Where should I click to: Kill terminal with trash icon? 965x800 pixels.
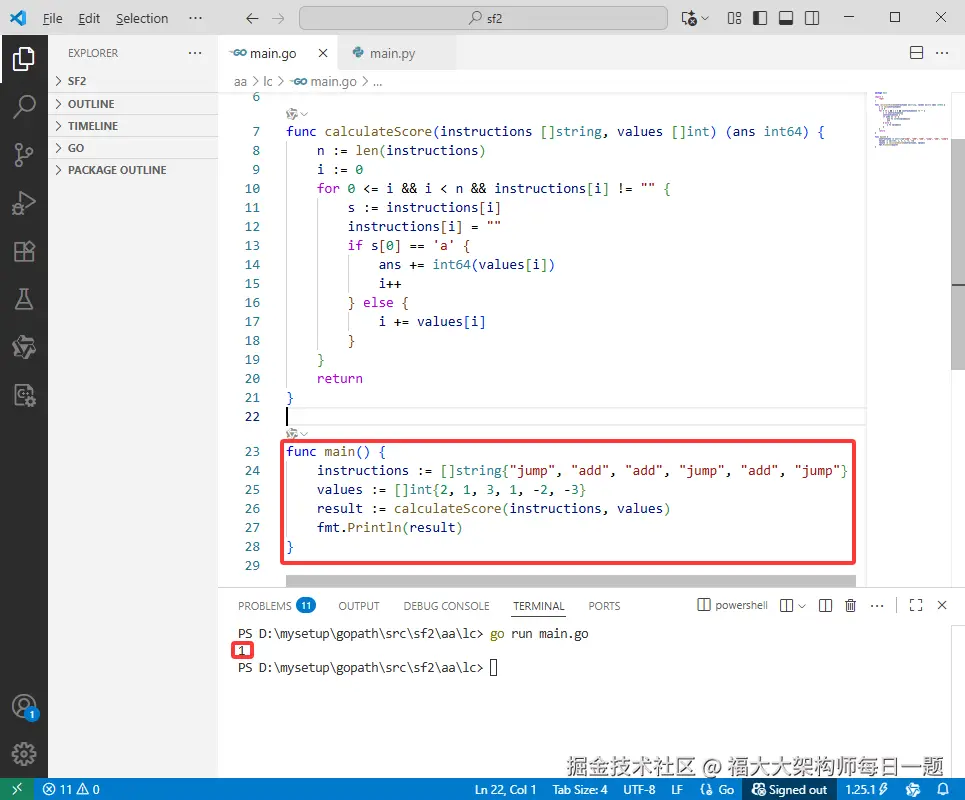tap(851, 606)
